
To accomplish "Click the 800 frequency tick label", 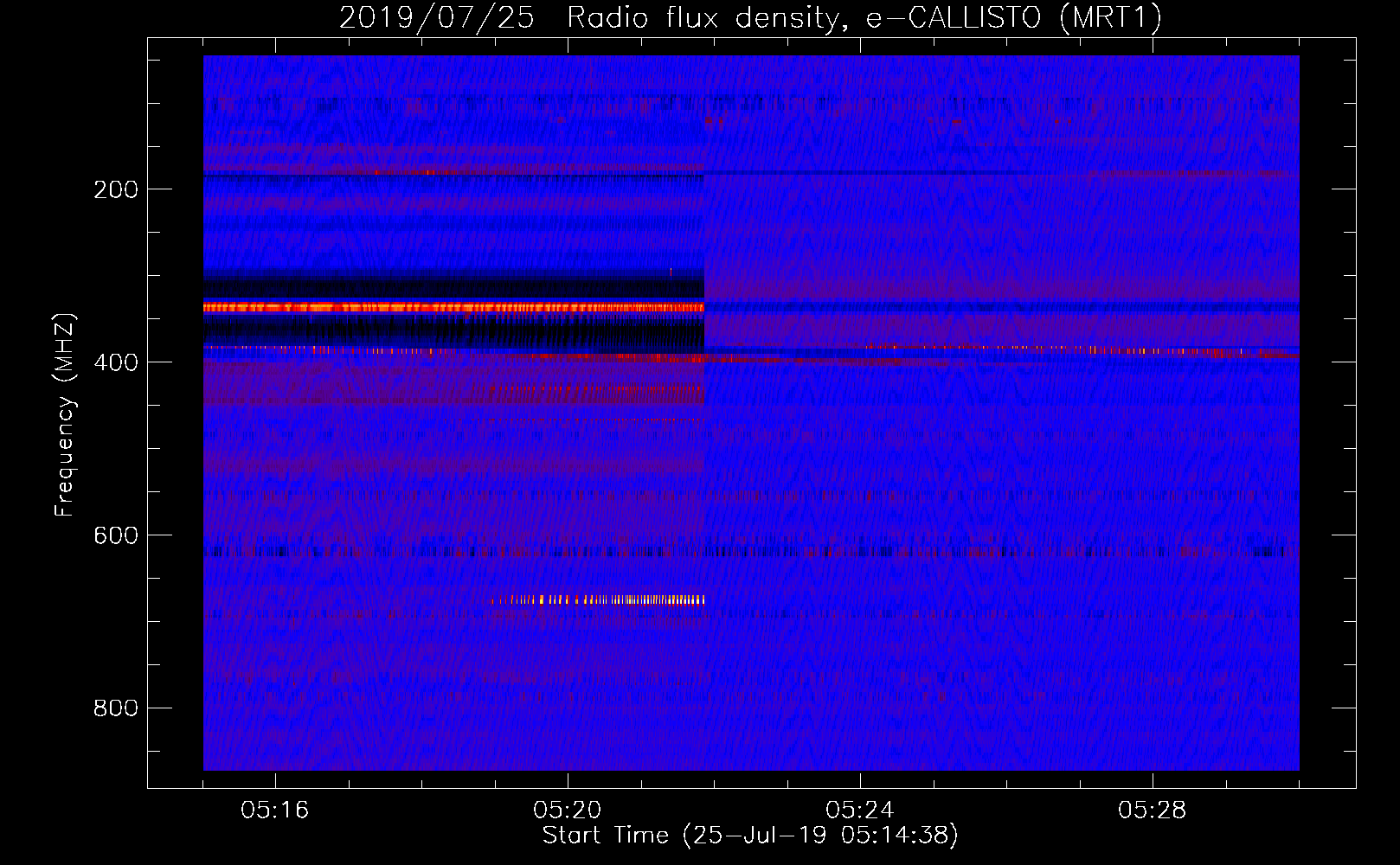I will [116, 708].
